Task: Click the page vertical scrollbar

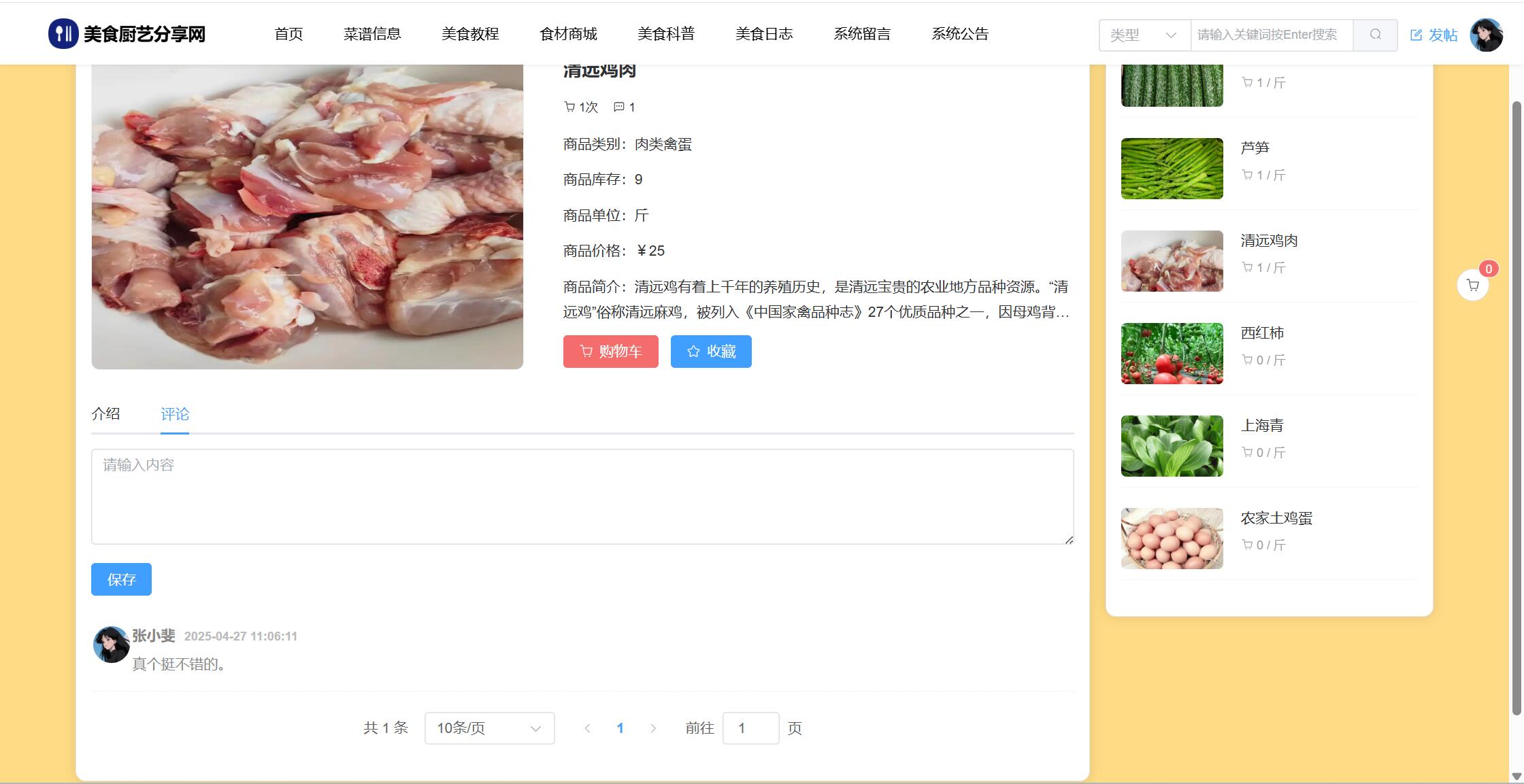Action: [1516, 408]
